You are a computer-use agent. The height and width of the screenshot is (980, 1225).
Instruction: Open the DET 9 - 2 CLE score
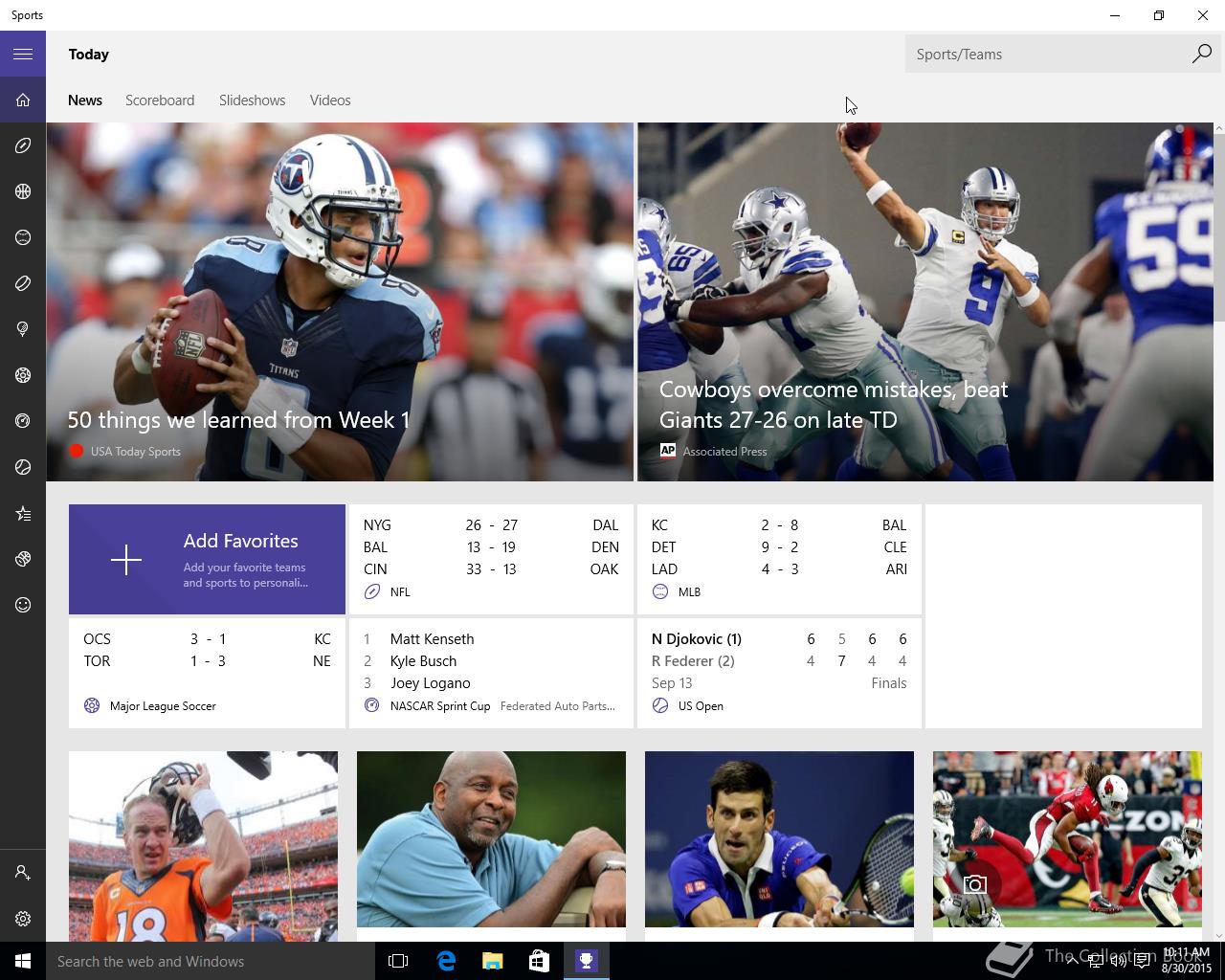tap(779, 546)
